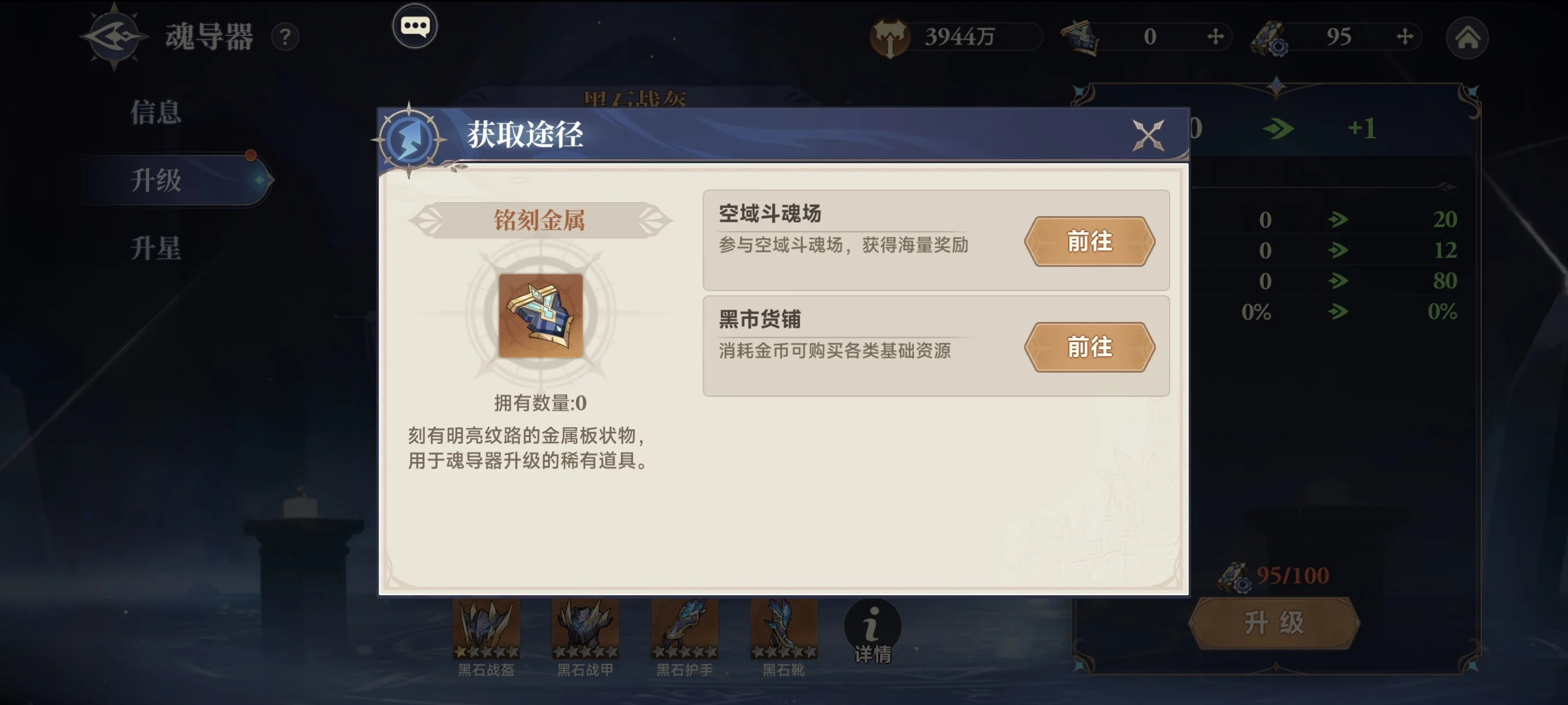Image resolution: width=1568 pixels, height=705 pixels.
Task: Switch to the 信息 tab
Action: tap(156, 113)
